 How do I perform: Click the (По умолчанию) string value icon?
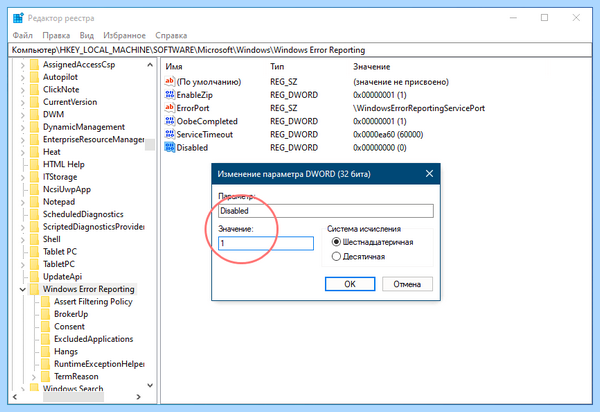coord(170,81)
